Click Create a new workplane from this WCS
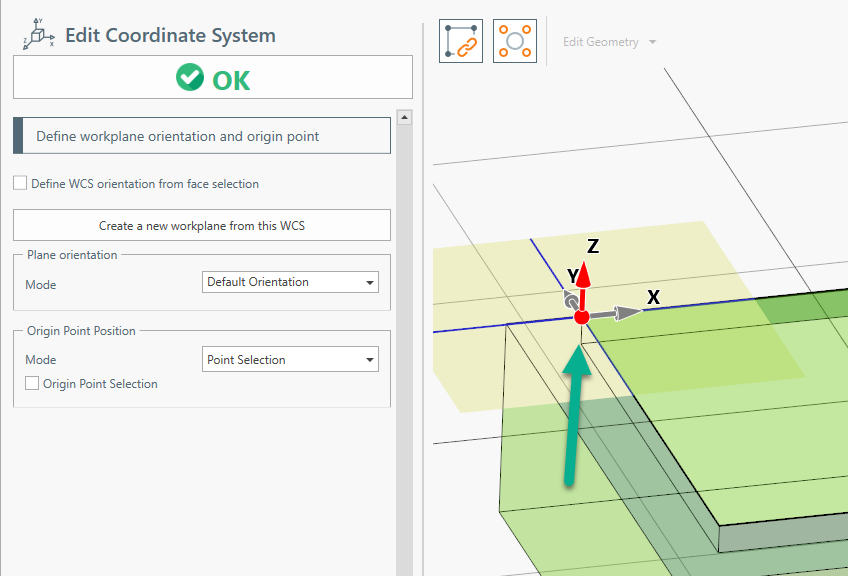848x576 pixels. tap(202, 226)
